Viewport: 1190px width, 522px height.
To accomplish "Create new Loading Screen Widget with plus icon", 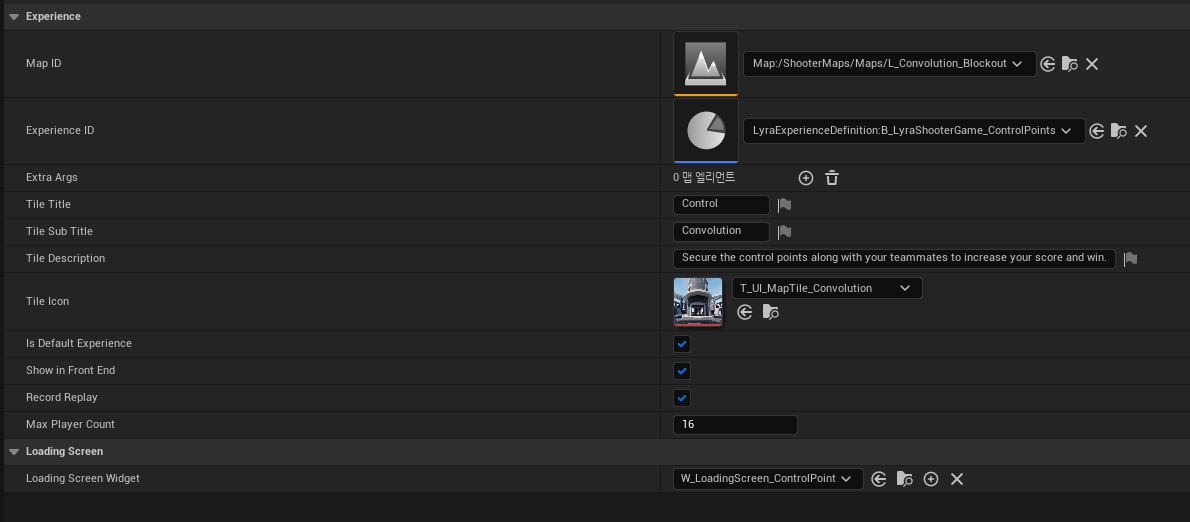I will [931, 479].
